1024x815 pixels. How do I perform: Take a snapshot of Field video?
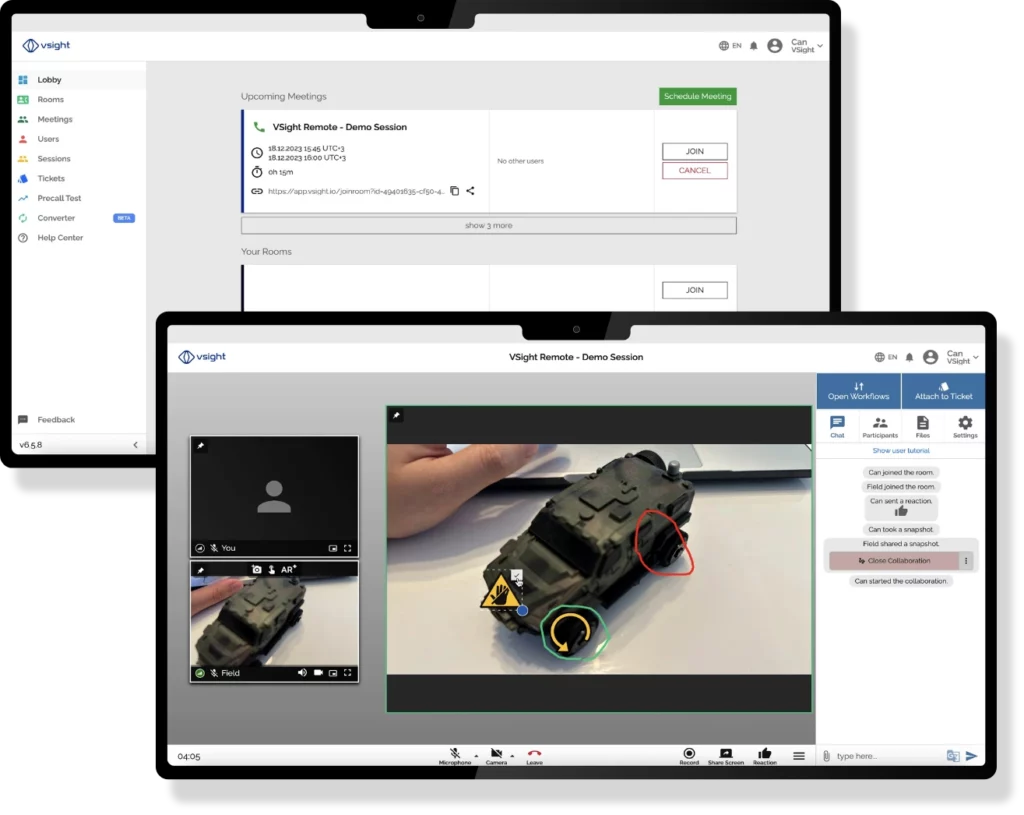257,569
